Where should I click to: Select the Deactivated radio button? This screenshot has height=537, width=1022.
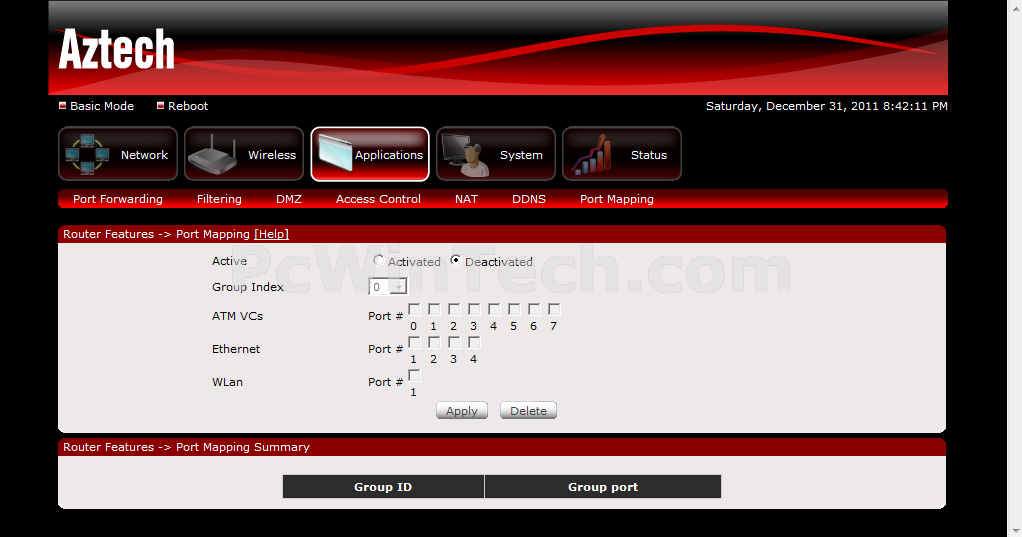click(456, 260)
